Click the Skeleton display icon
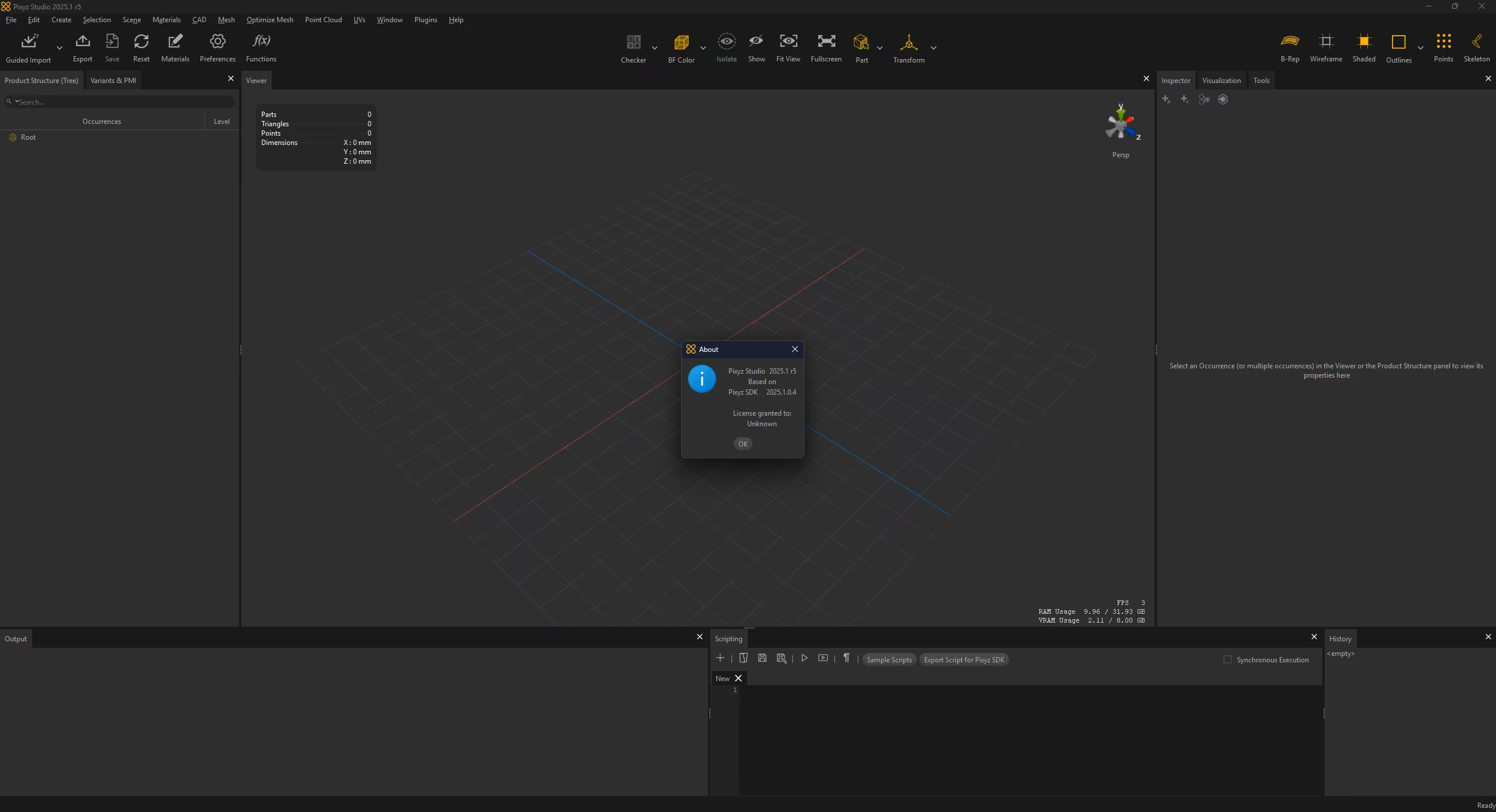 [x=1476, y=42]
